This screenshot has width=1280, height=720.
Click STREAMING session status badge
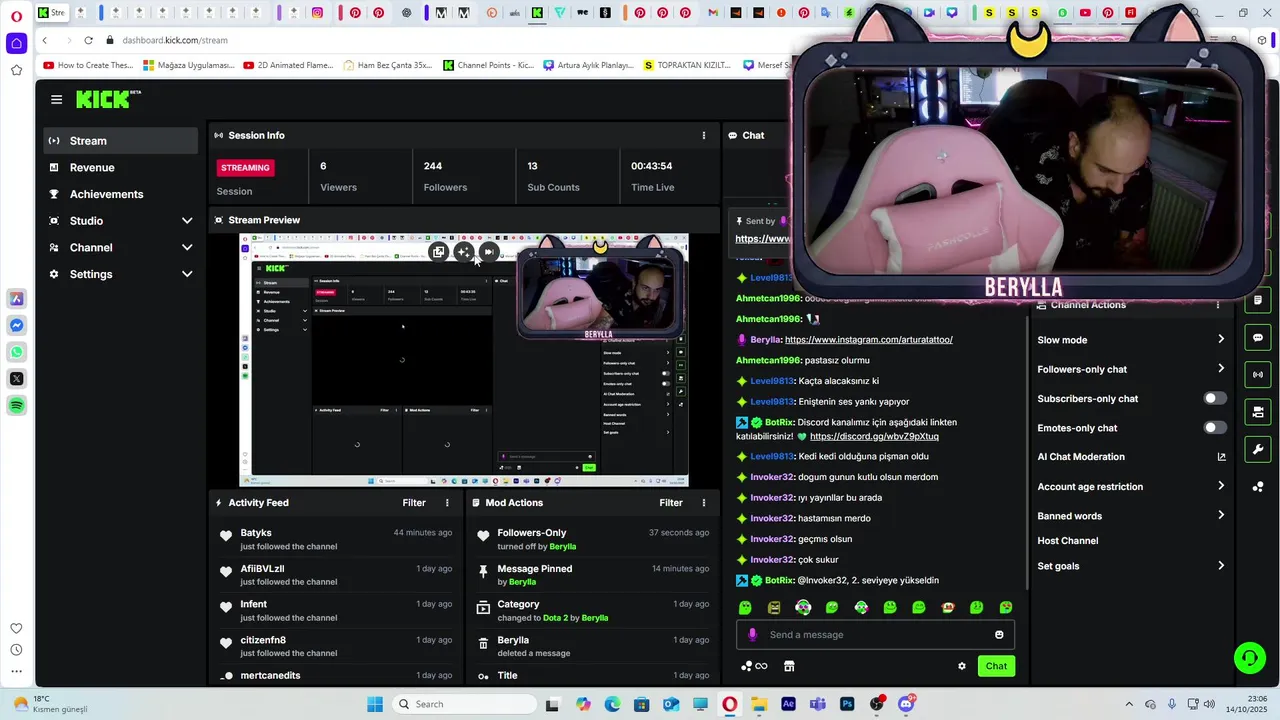[245, 168]
